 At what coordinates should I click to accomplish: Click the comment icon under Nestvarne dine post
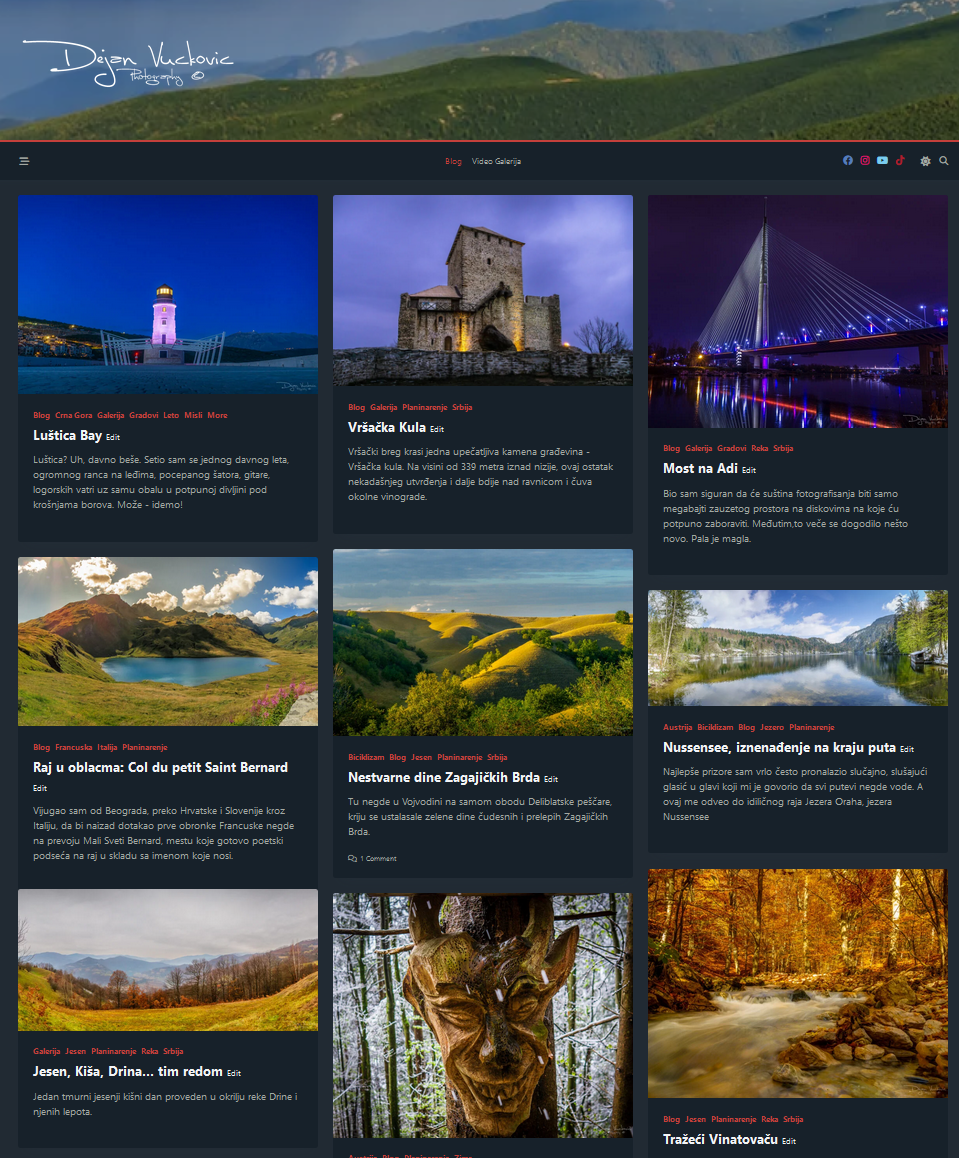(351, 857)
